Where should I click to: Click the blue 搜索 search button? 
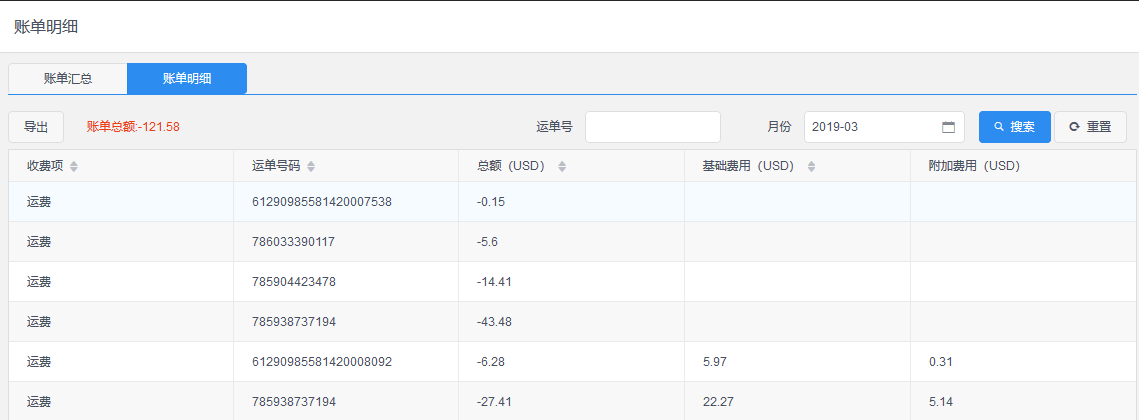tap(1015, 127)
